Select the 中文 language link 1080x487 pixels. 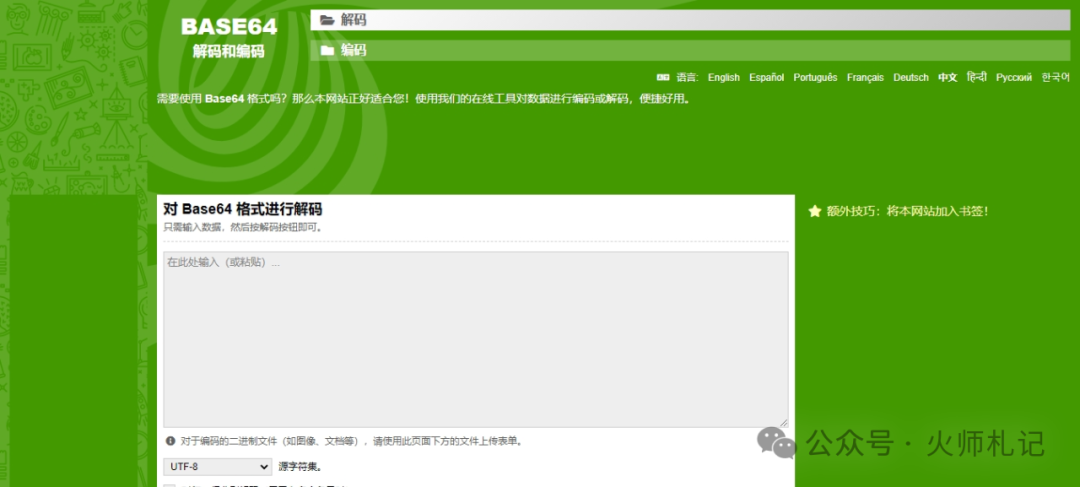tap(948, 77)
